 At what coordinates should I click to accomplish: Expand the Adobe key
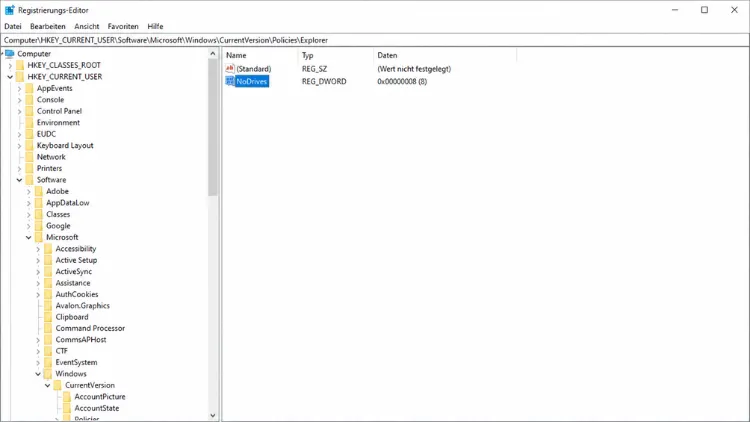coord(29,191)
